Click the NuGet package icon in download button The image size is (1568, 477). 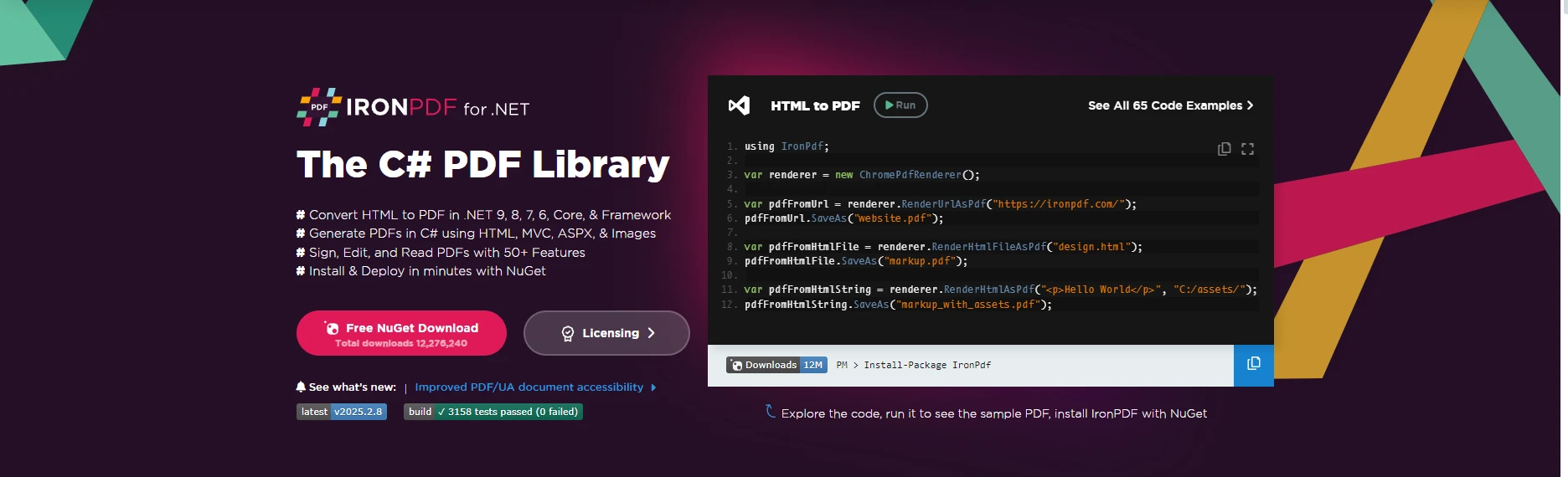click(333, 328)
